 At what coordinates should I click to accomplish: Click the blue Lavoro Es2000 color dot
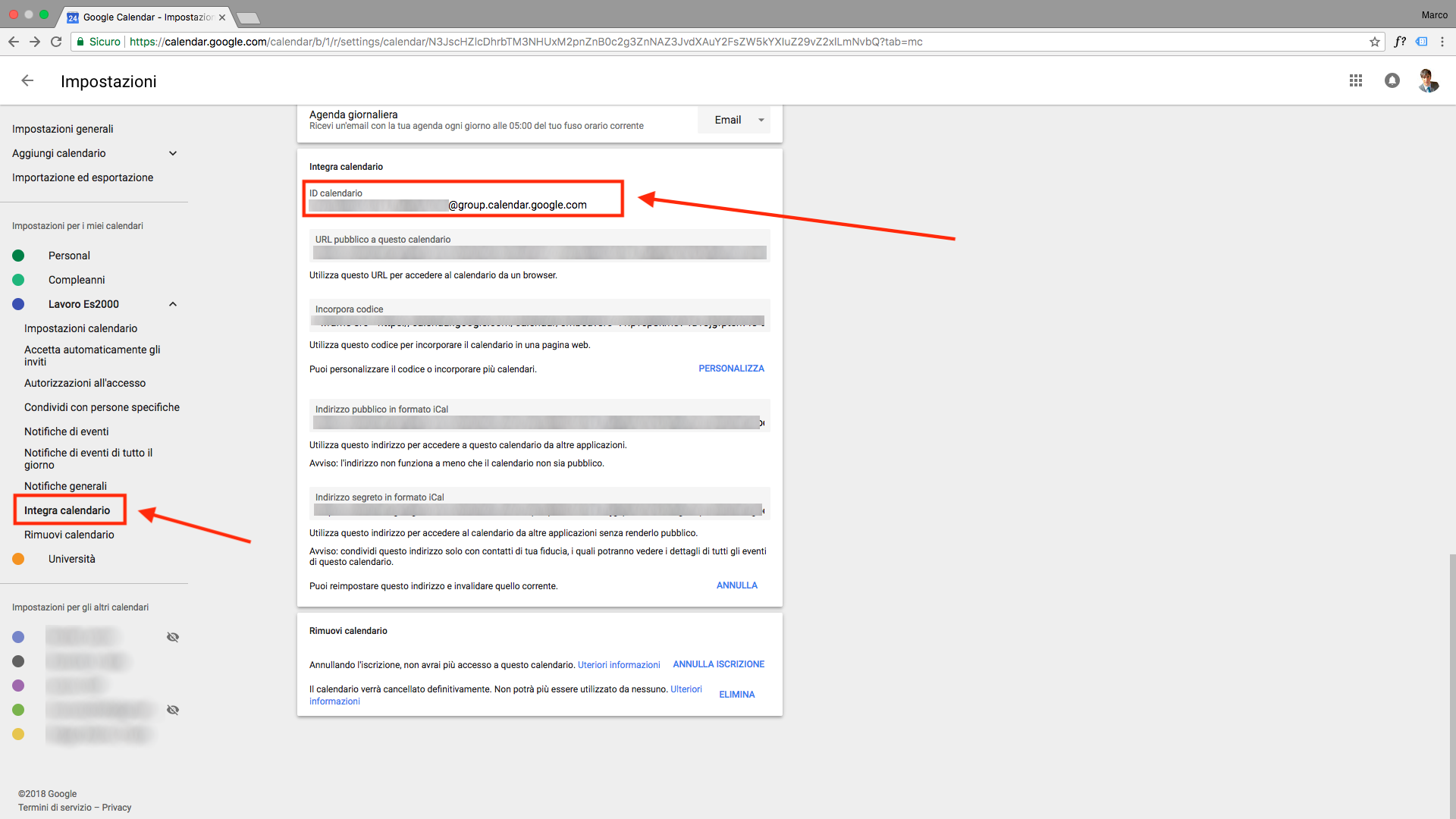[x=18, y=304]
